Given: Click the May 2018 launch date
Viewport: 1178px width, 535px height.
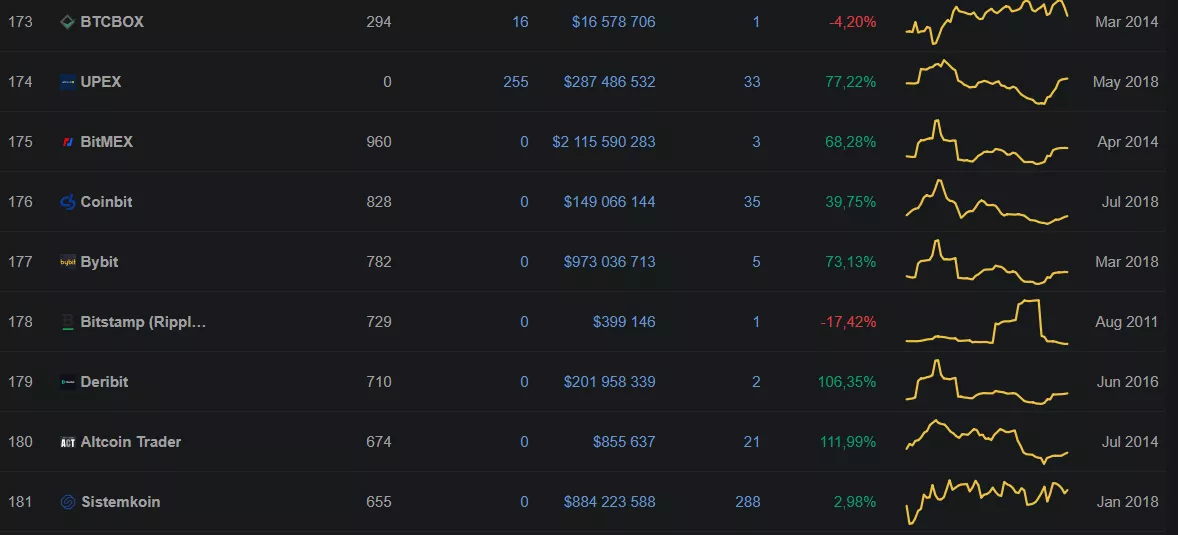Looking at the screenshot, I should (x=1125, y=82).
